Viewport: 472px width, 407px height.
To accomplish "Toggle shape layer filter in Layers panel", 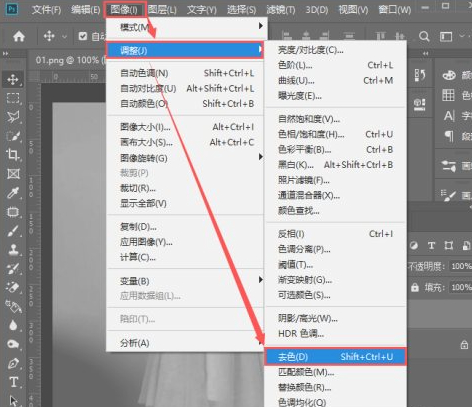I will (x=449, y=246).
